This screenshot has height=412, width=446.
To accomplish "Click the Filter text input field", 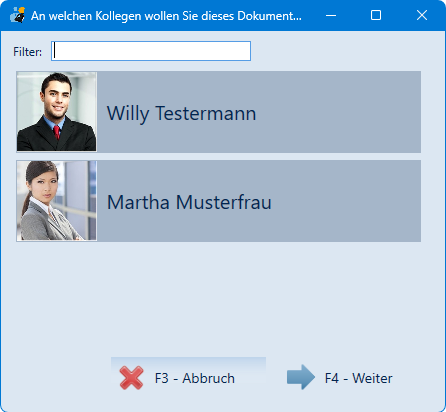I will point(151,51).
